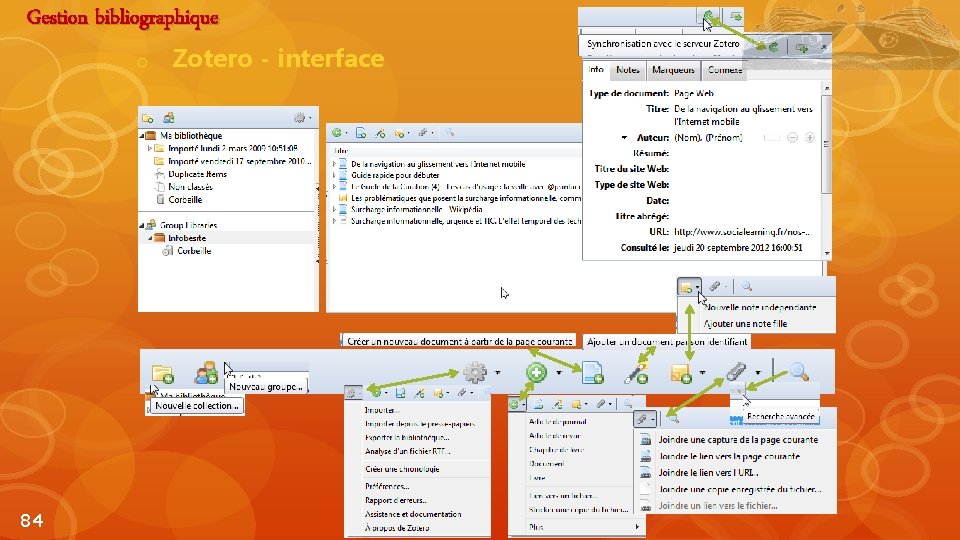
Task: Click the large New Group people icon
Action: pyautogui.click(x=206, y=372)
